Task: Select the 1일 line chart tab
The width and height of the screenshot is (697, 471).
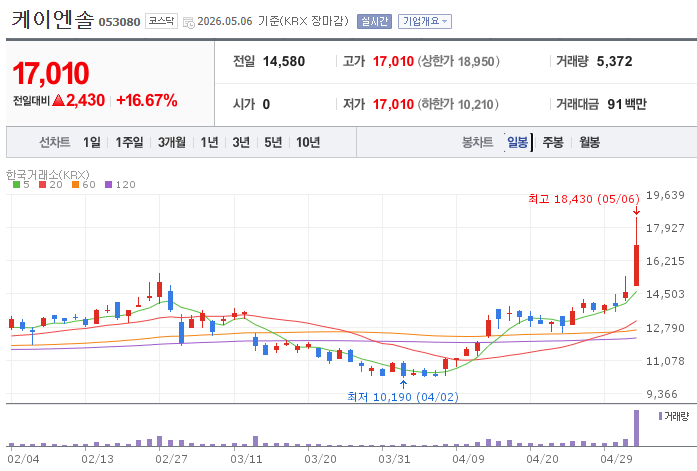Action: [x=92, y=142]
